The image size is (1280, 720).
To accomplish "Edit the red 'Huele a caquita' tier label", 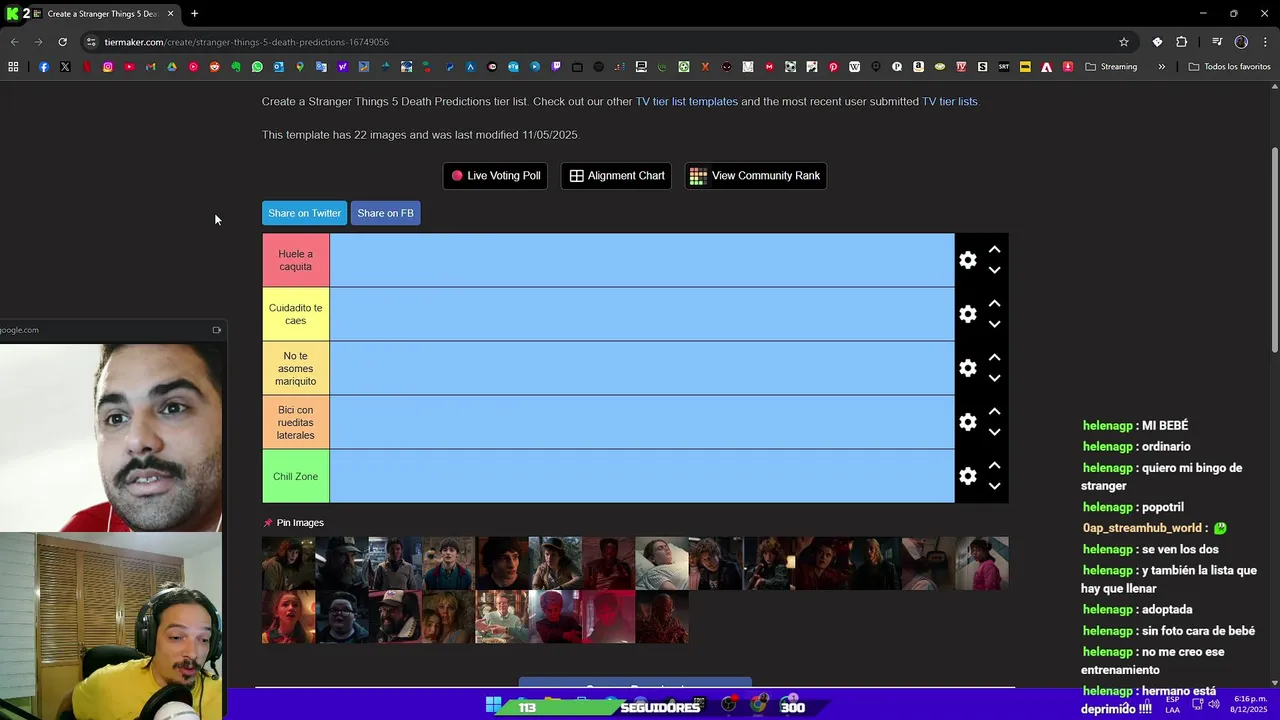I will pos(295,260).
